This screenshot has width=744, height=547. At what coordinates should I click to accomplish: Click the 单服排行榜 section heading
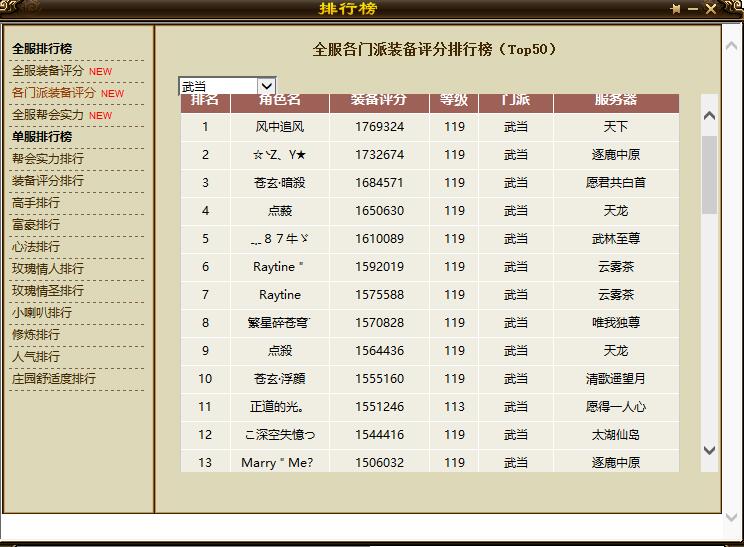click(x=42, y=137)
